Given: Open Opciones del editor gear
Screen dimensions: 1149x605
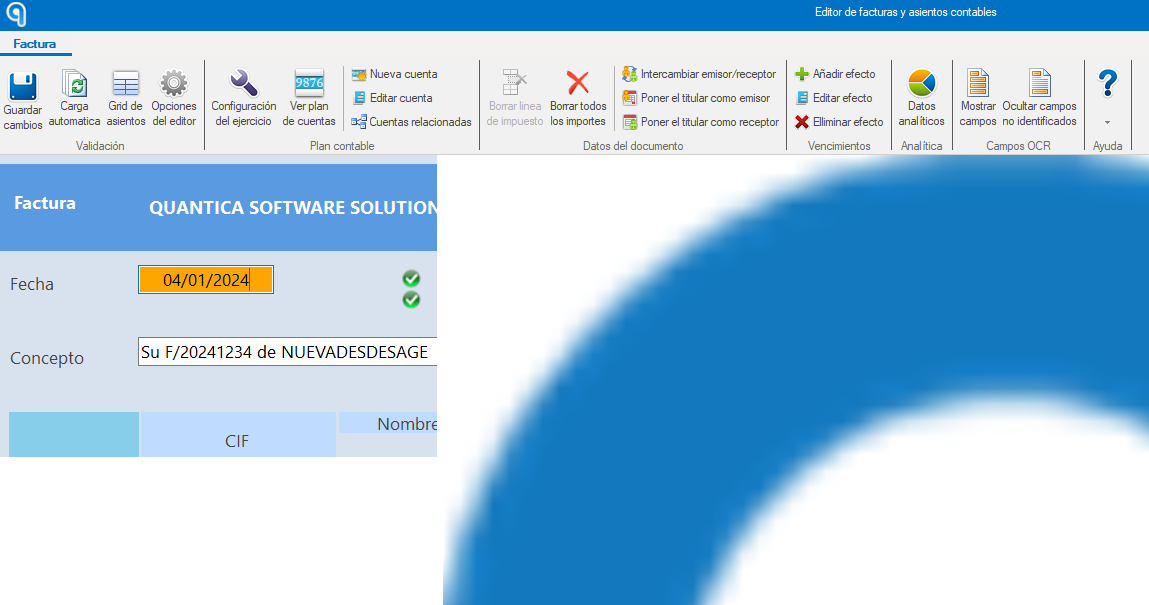Looking at the screenshot, I should click(x=174, y=84).
